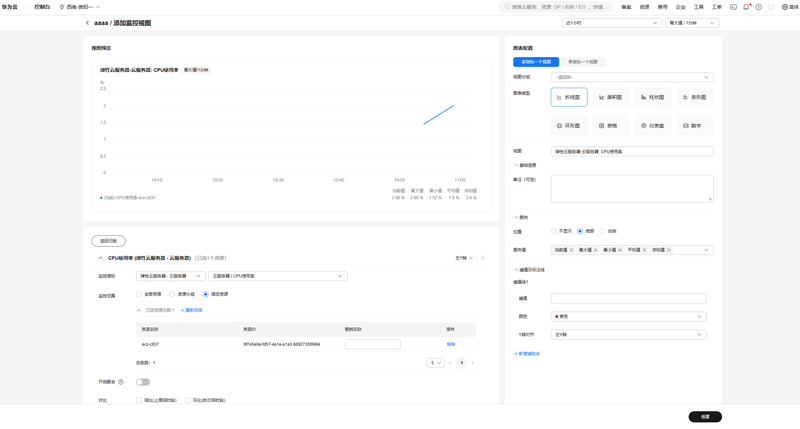The height and width of the screenshot is (429, 800).
Task: Open the CloudShell terminal icon in top bar
Action: [733, 7]
